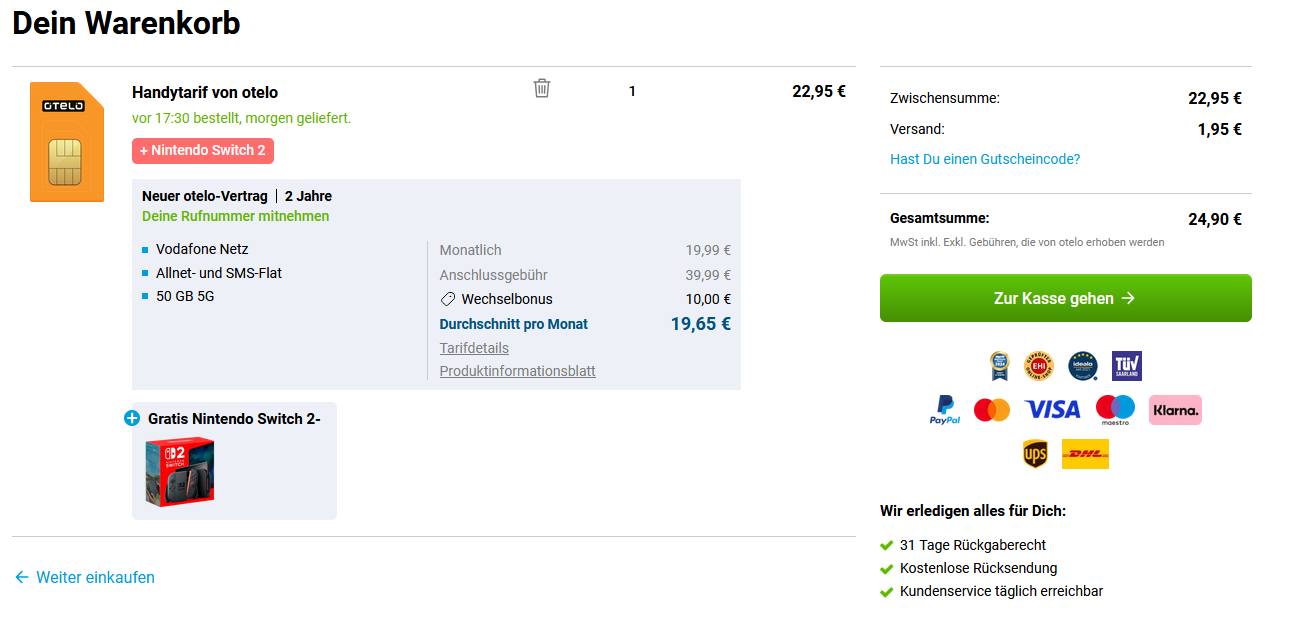Open the TÜV Saarland trust badge

coord(1126,366)
